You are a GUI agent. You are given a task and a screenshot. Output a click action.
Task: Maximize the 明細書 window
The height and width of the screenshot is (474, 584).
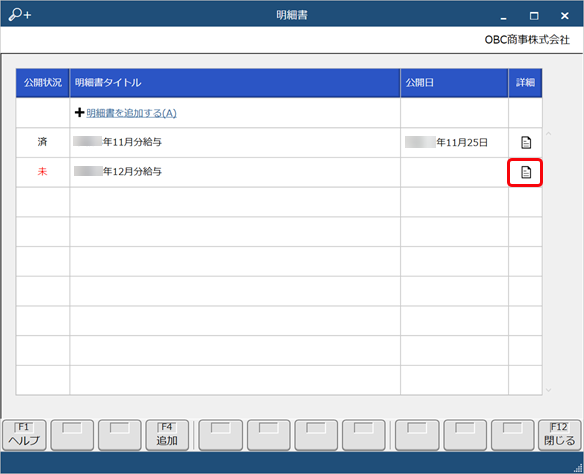(x=534, y=16)
